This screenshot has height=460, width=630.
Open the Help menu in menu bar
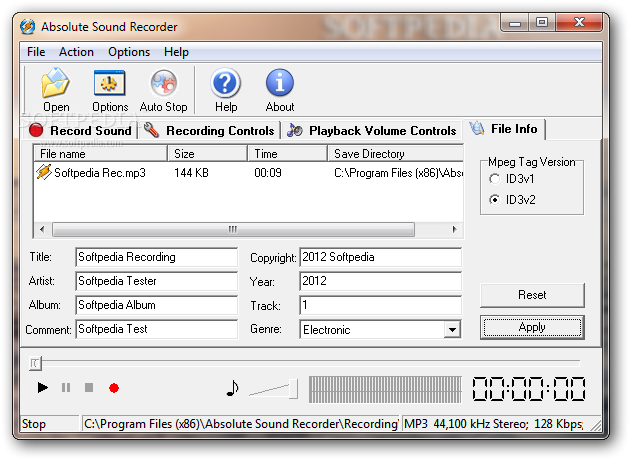[176, 52]
